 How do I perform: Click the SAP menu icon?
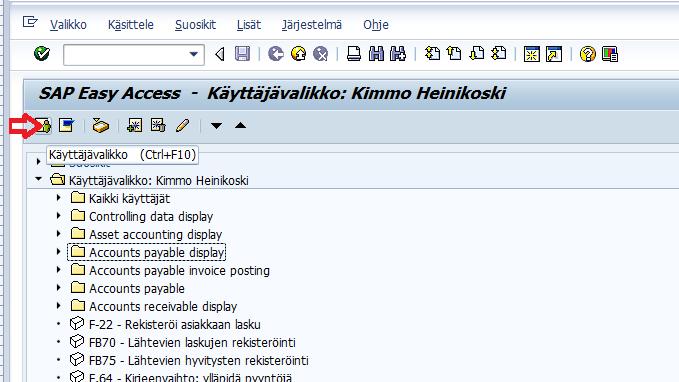point(66,126)
